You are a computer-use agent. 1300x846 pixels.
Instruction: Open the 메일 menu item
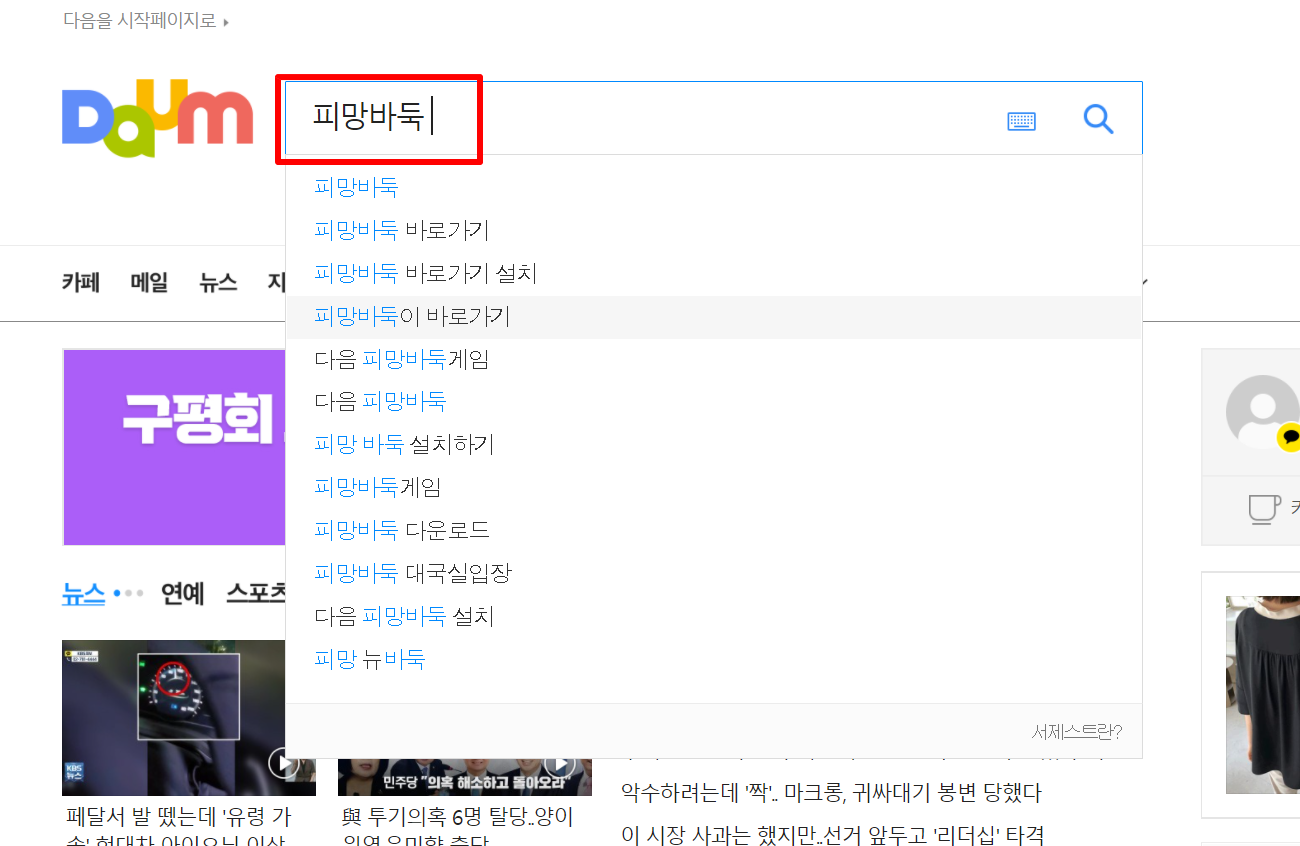click(x=149, y=283)
